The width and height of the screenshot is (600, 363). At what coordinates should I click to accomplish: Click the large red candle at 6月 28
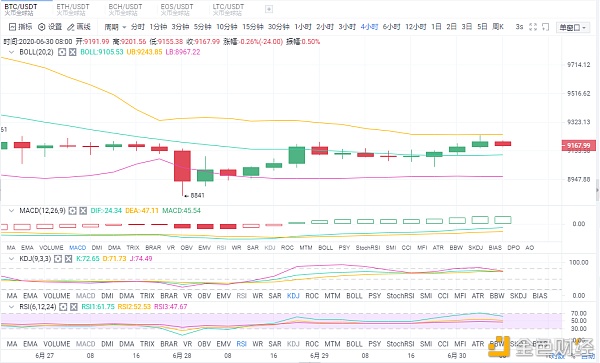[182, 166]
